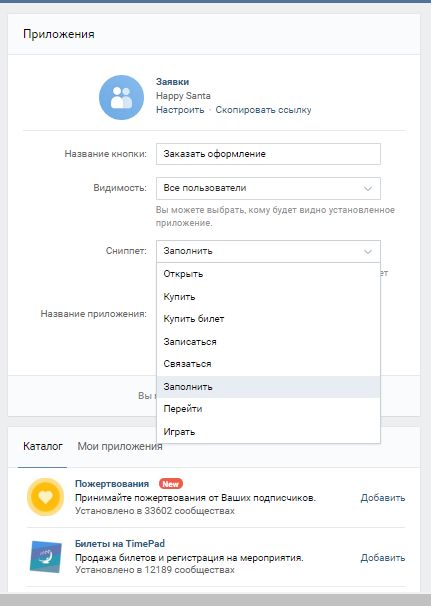Screen dimensions: 431x606
Task: Click the Настроить link
Action: click(180, 110)
